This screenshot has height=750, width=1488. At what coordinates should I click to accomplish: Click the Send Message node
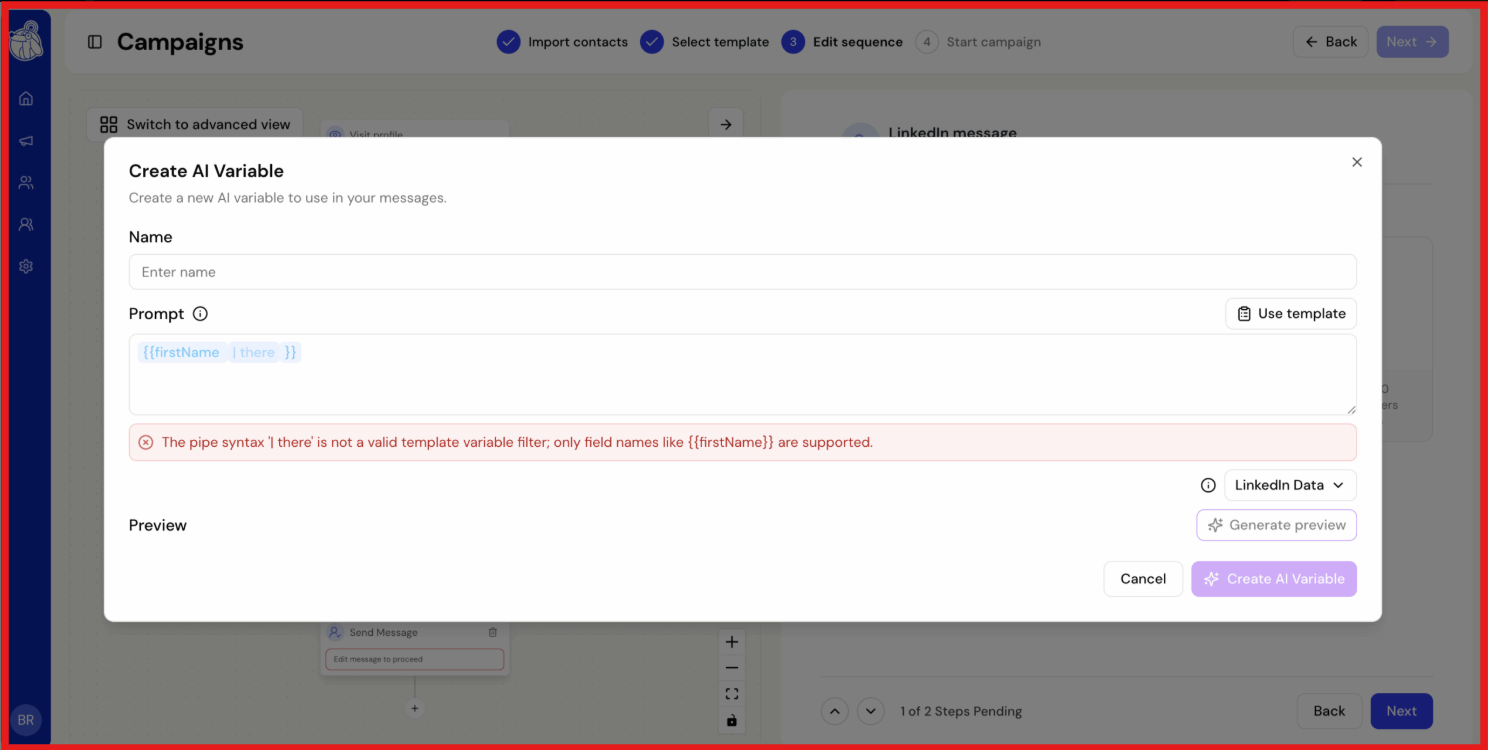pyautogui.click(x=414, y=647)
